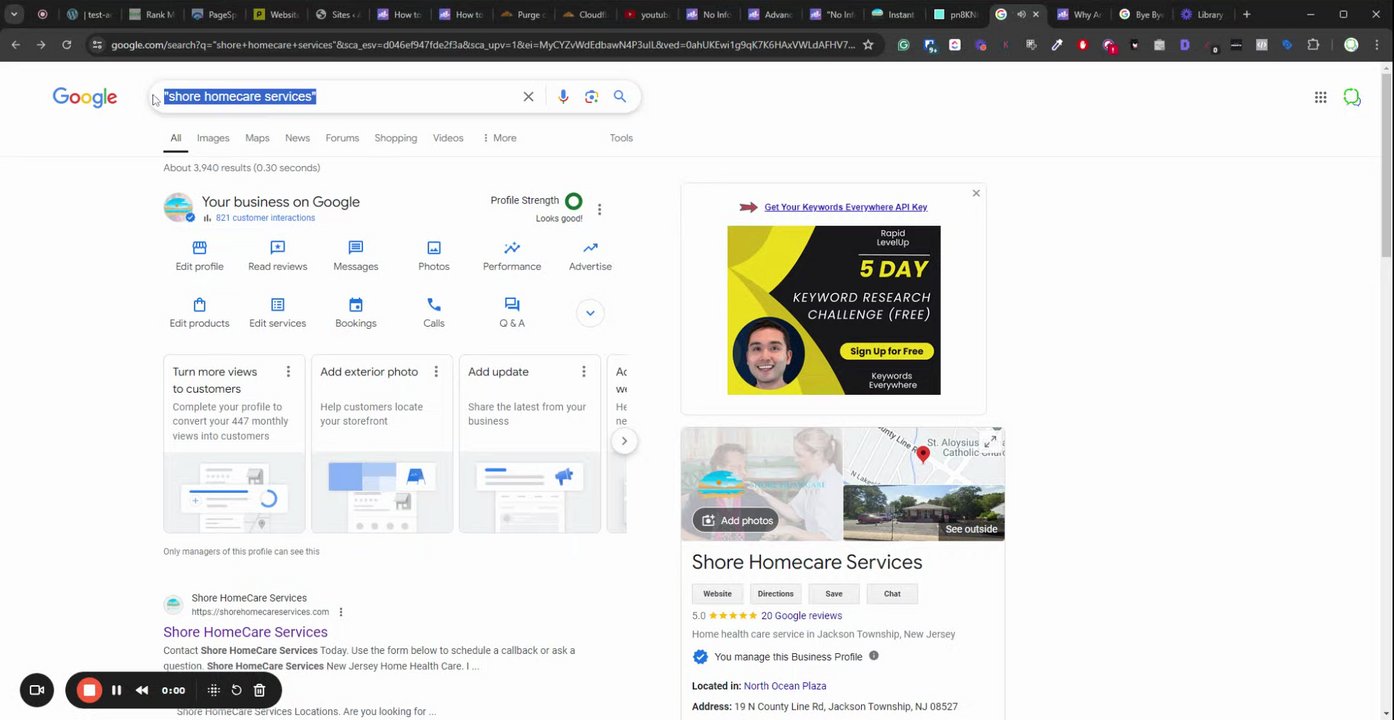
Task: Switch to the Videos tab
Action: point(448,138)
